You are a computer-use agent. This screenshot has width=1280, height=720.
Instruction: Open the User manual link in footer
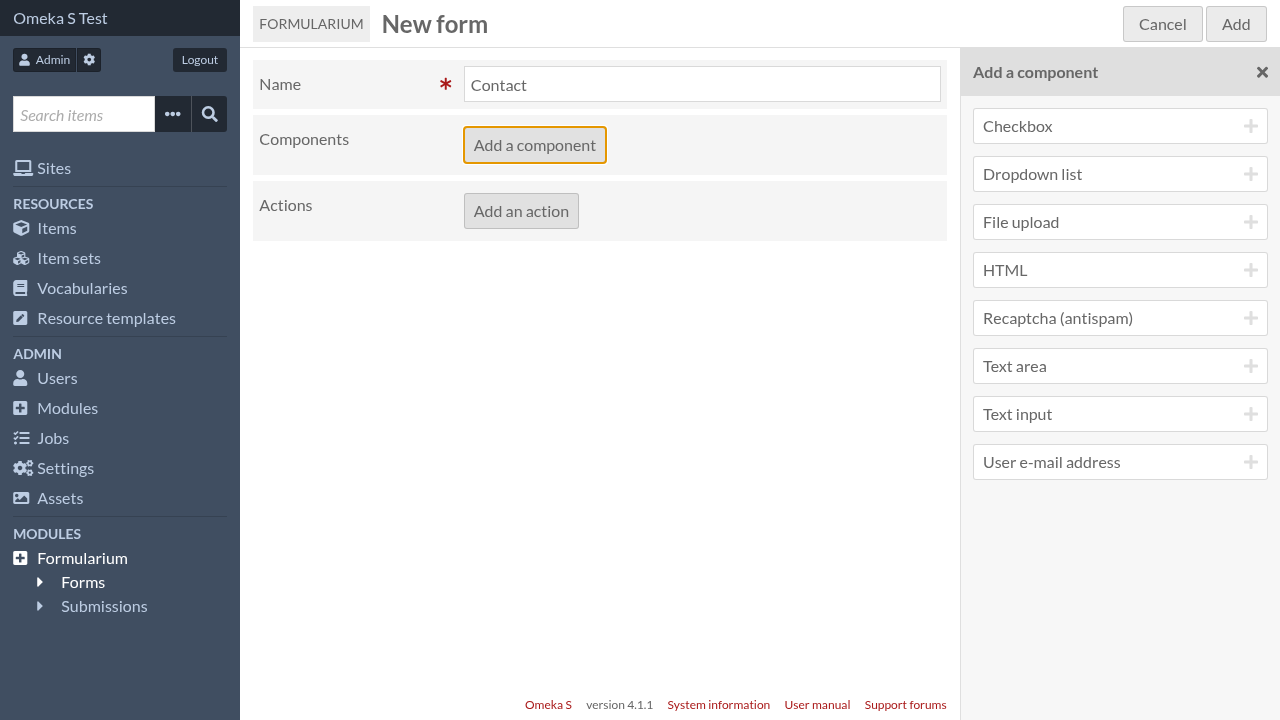(817, 704)
